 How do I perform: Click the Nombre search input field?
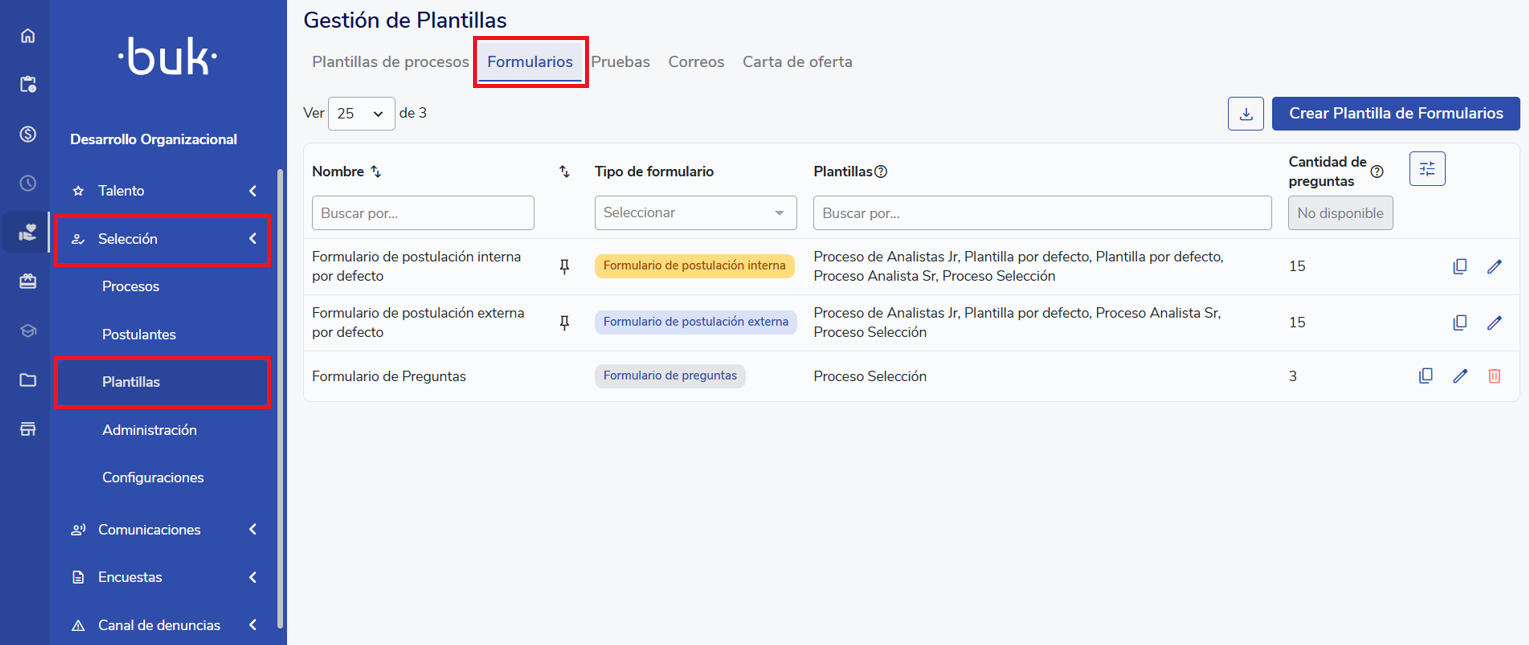pyautogui.click(x=423, y=213)
